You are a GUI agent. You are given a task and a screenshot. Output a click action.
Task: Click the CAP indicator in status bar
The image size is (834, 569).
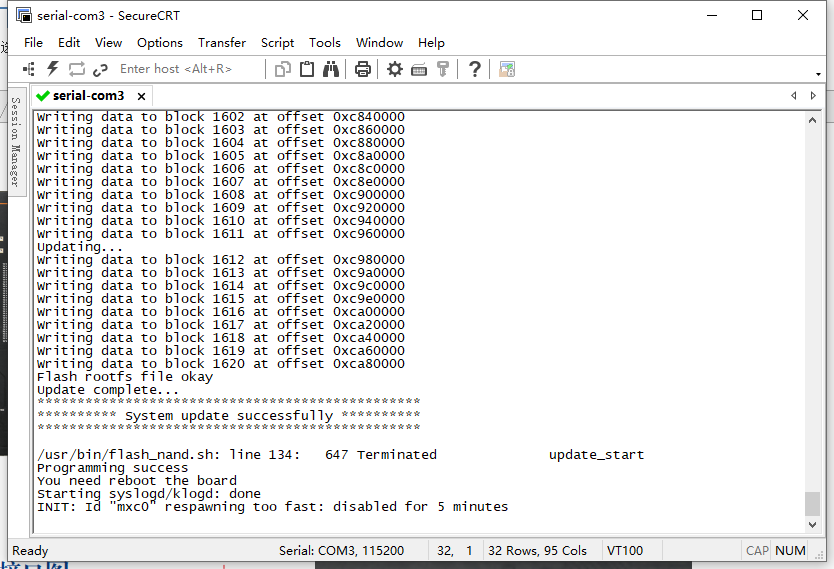click(x=757, y=550)
